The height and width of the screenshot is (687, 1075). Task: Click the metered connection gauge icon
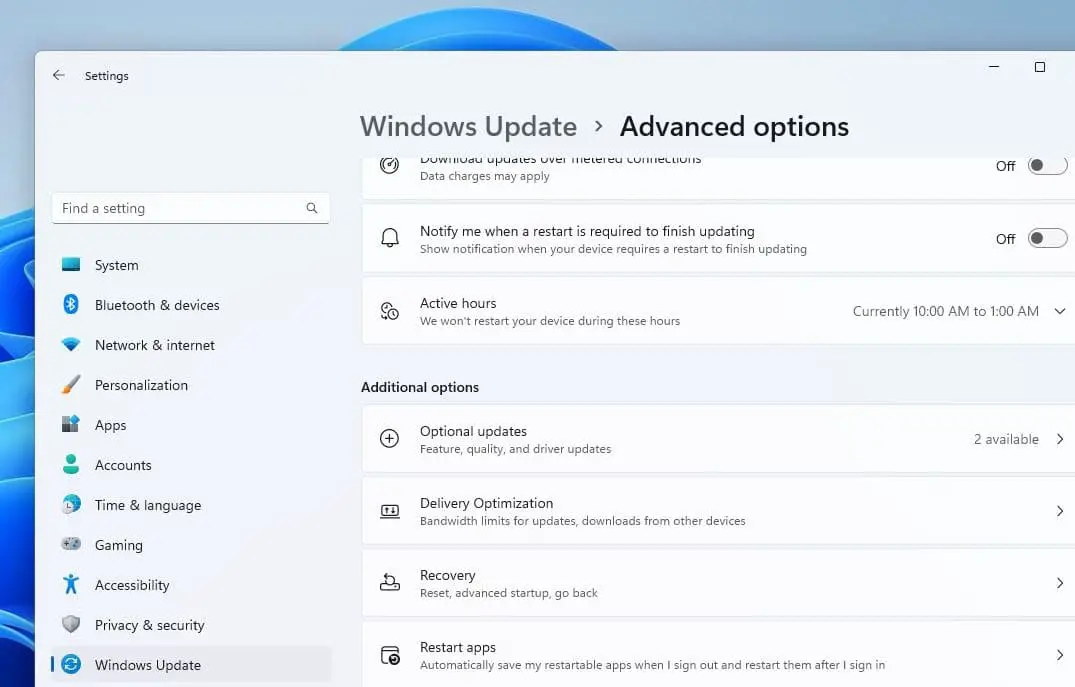(389, 166)
